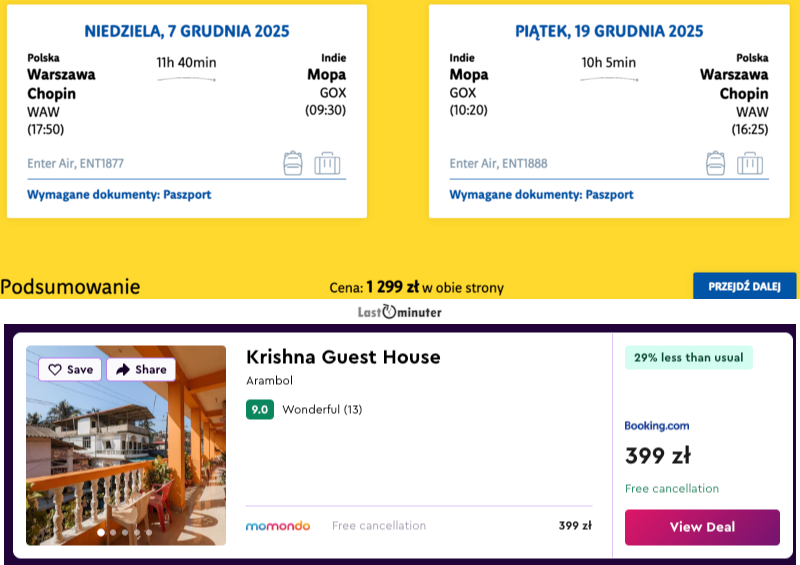
Task: Click the Lastminuter logo
Action: pyautogui.click(x=399, y=312)
